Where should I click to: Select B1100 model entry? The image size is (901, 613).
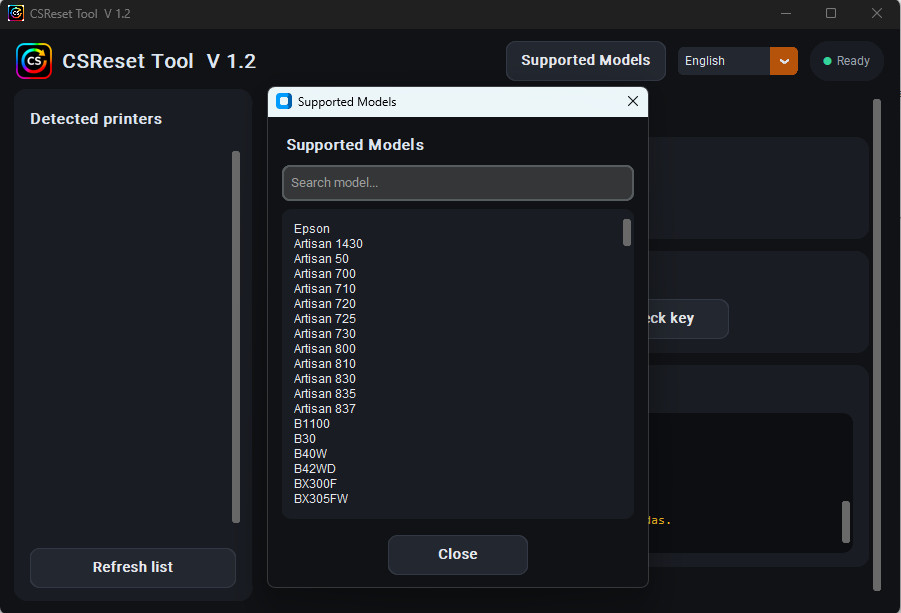311,423
